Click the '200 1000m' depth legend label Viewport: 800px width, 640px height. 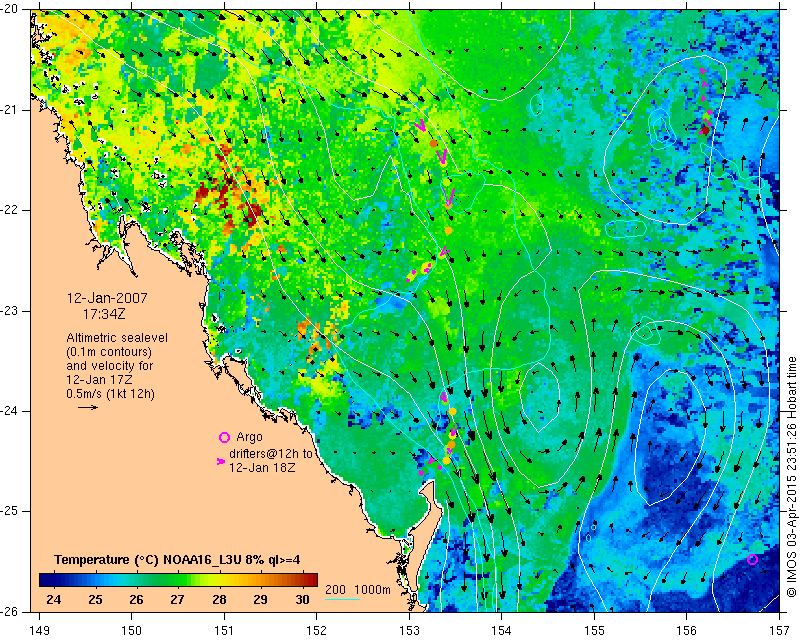tap(358, 590)
